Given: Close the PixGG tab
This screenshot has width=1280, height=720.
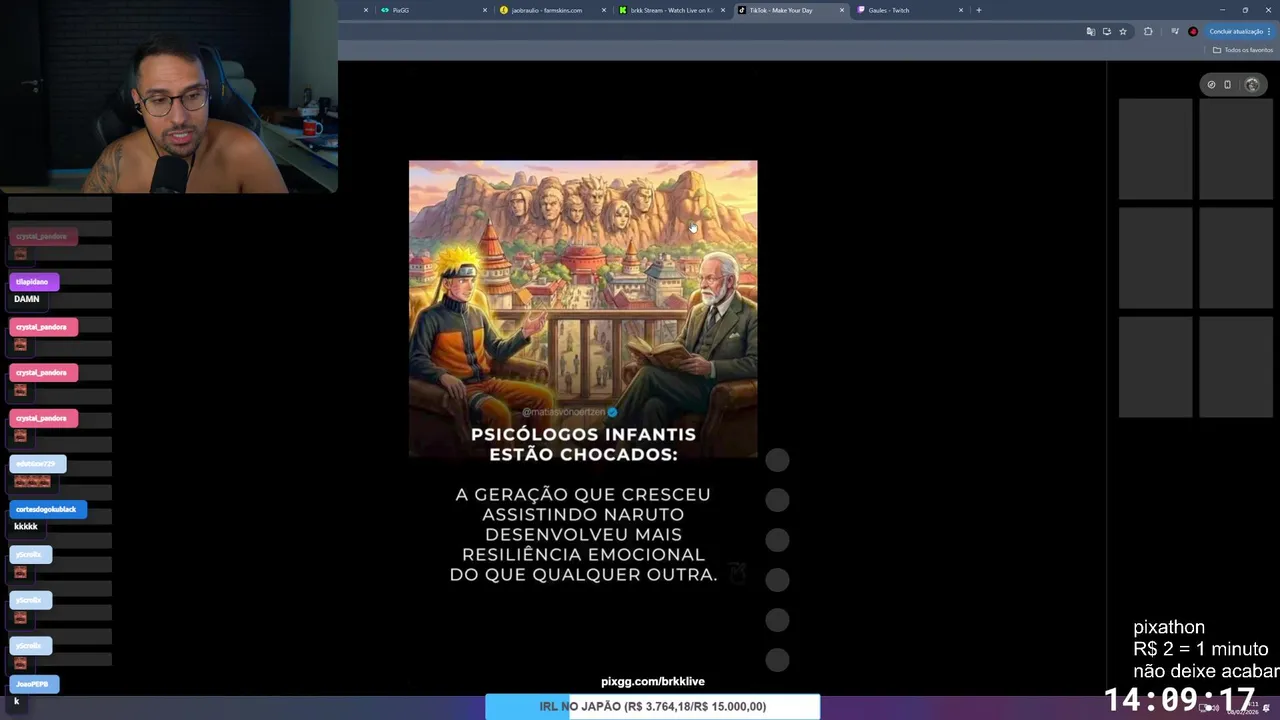Looking at the screenshot, I should [x=485, y=10].
